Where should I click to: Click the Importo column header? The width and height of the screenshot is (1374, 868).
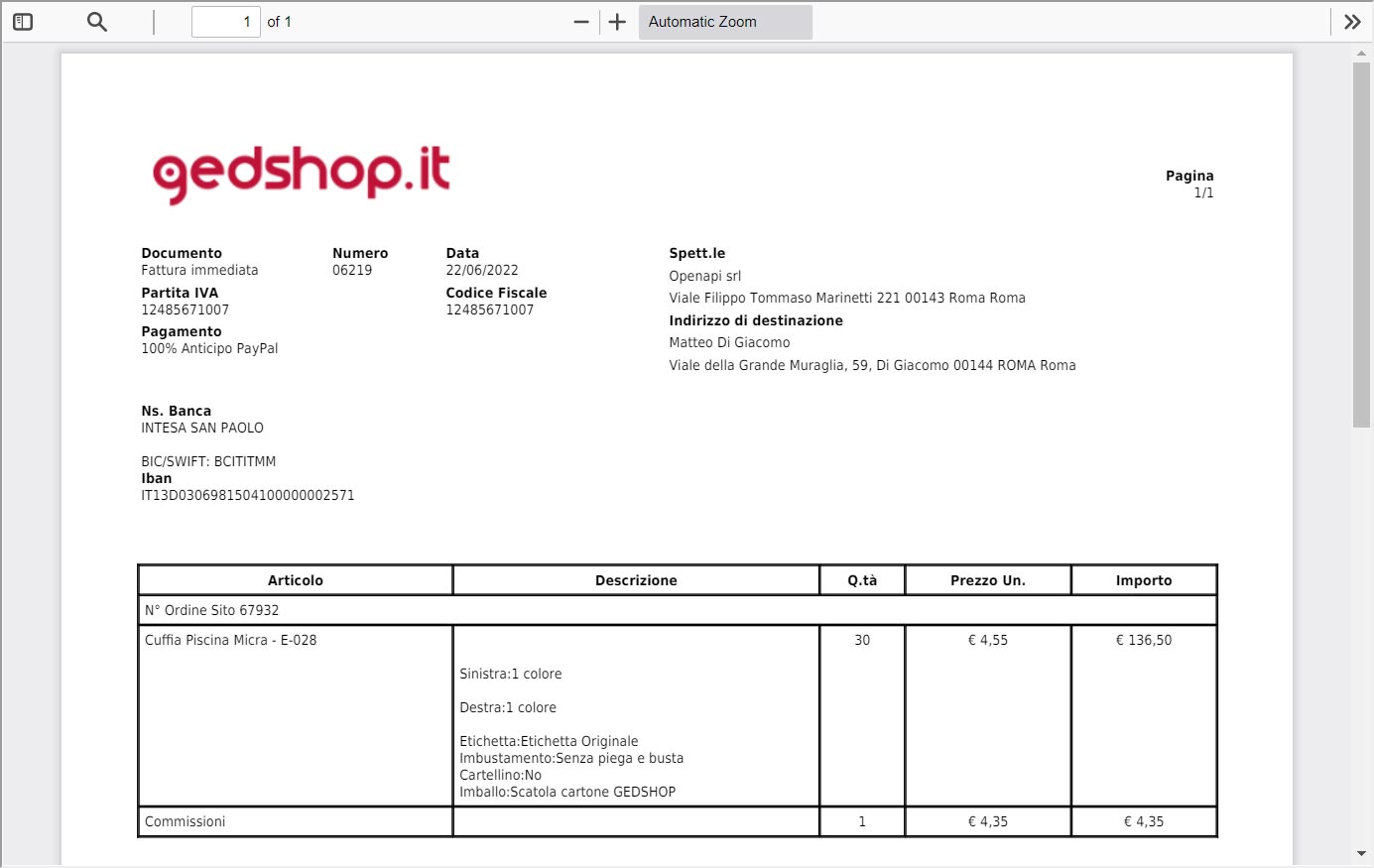coord(1143,580)
